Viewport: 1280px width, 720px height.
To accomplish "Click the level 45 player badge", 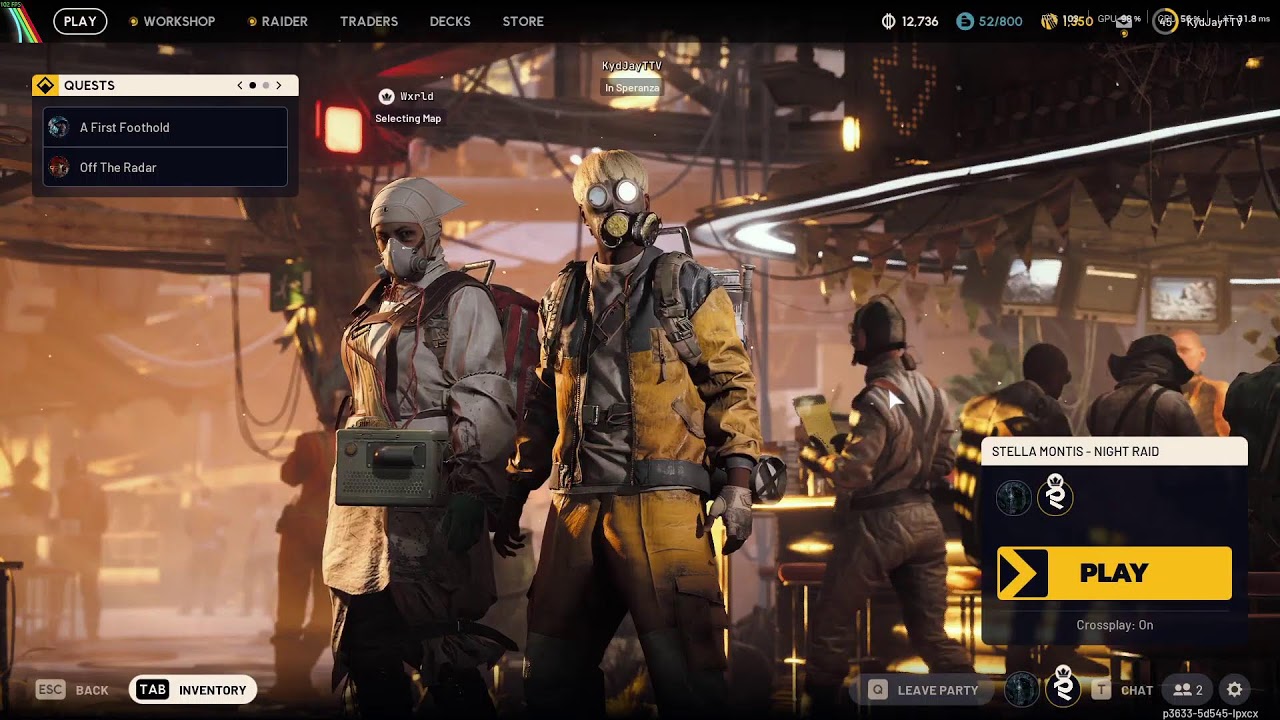I will click(x=1165, y=21).
